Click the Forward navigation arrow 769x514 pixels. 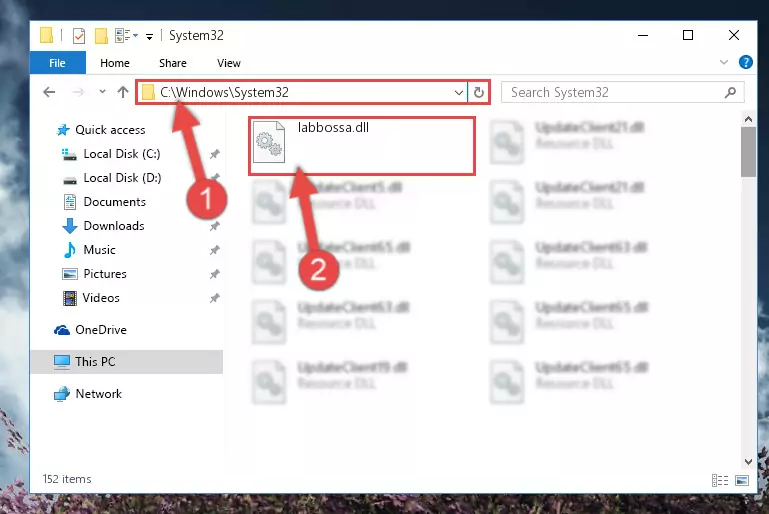[x=78, y=92]
